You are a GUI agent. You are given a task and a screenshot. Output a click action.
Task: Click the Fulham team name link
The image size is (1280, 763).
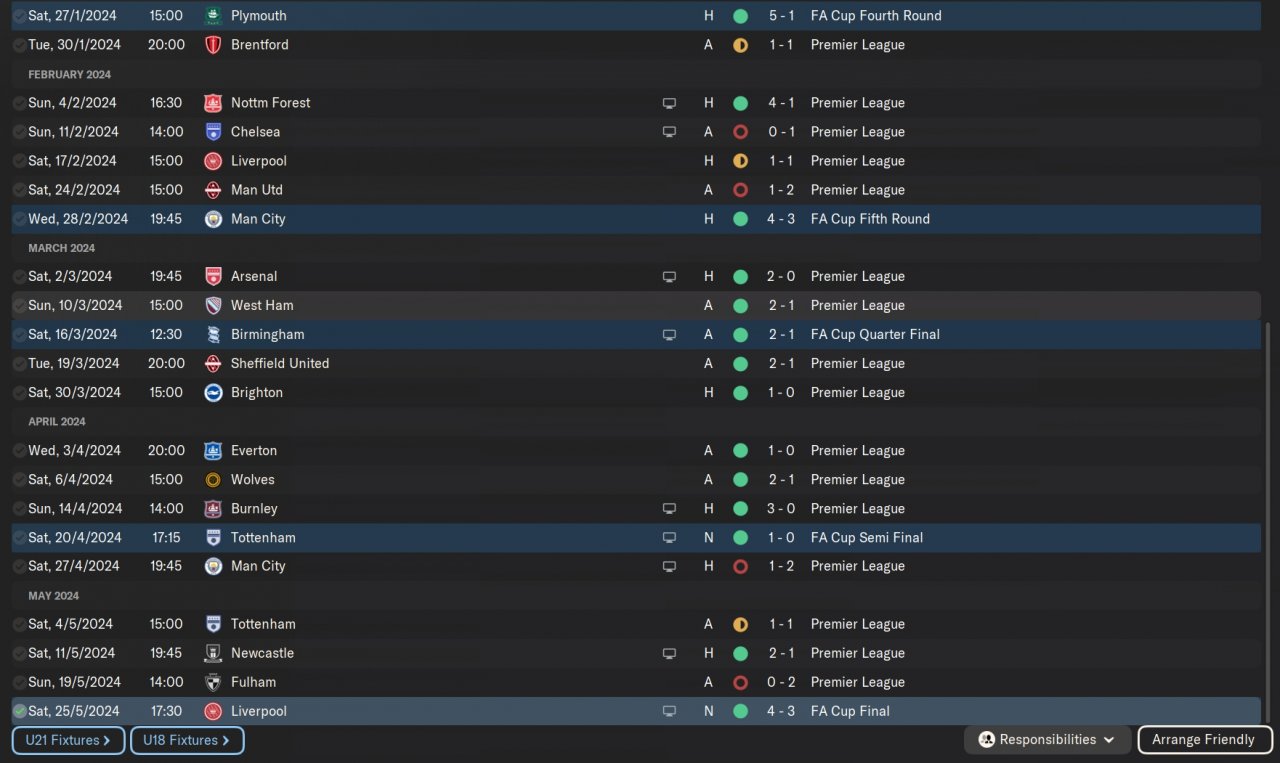coord(253,682)
